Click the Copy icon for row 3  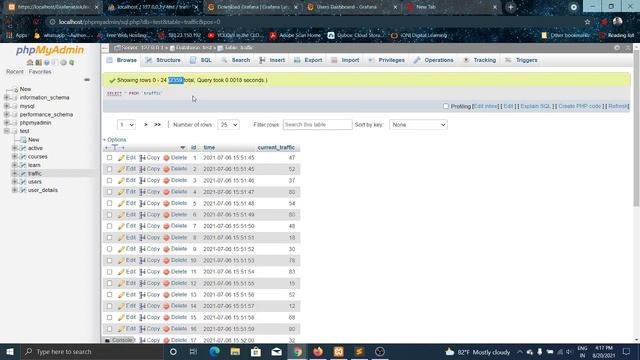142,180
